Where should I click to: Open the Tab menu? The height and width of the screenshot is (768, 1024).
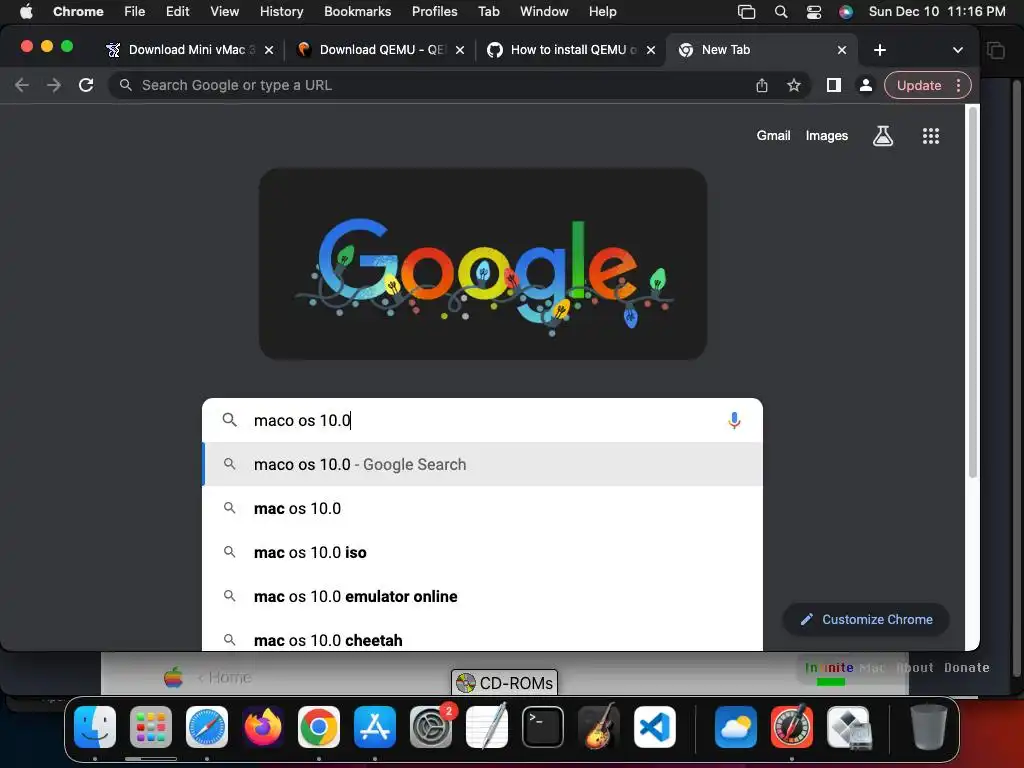click(x=488, y=11)
